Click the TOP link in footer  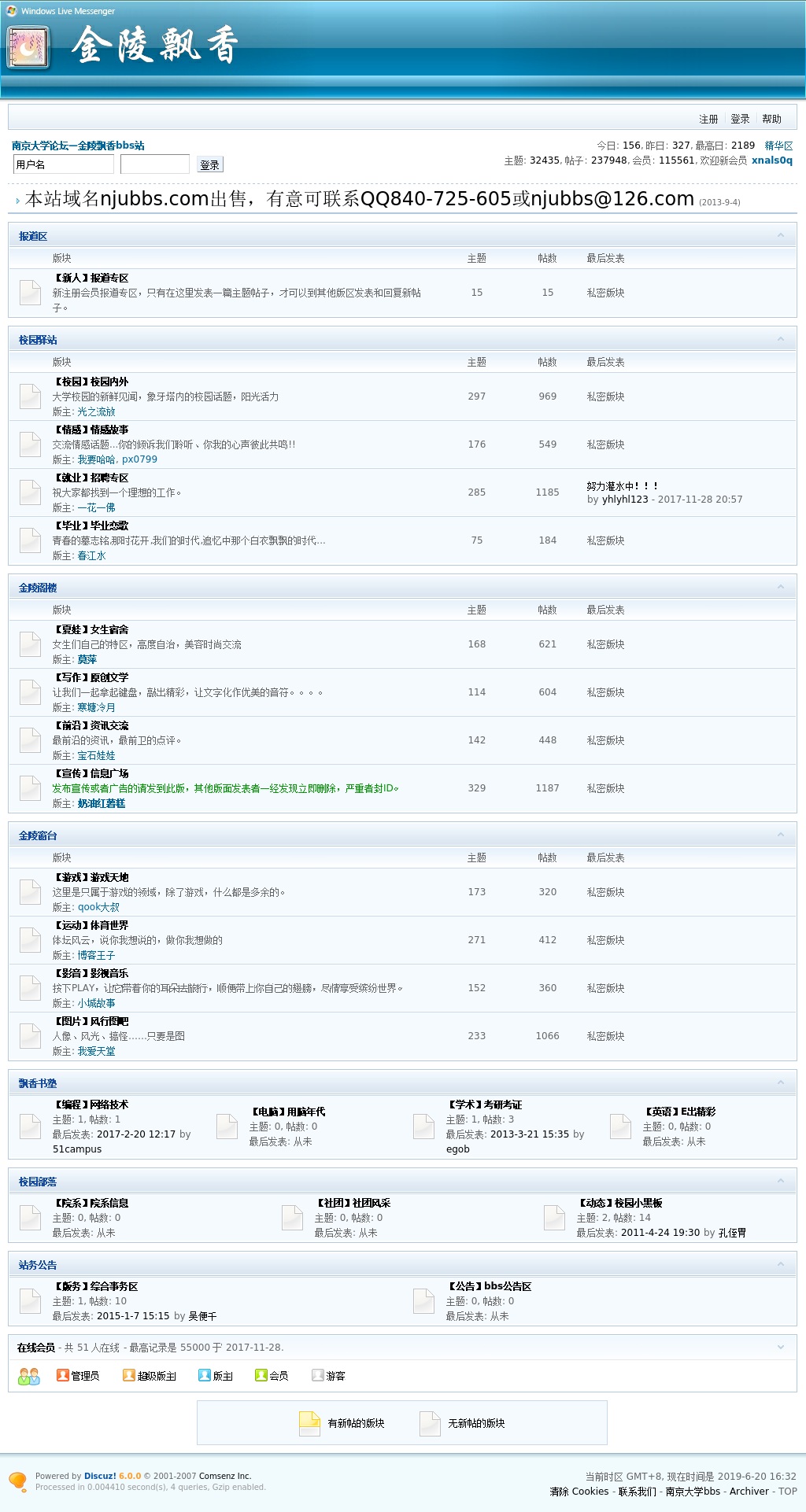coord(788,1492)
